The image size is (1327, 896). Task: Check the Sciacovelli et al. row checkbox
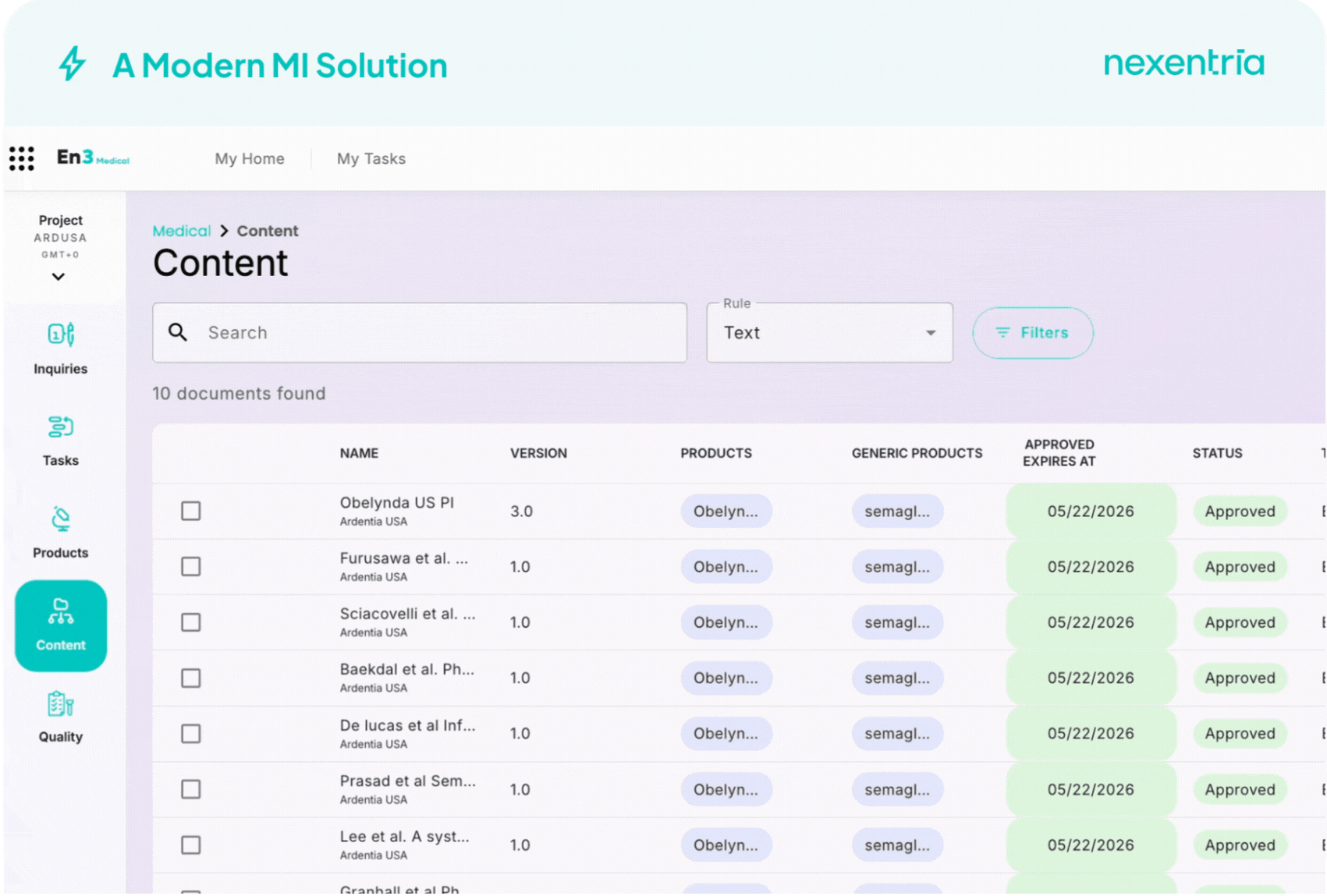(x=190, y=622)
